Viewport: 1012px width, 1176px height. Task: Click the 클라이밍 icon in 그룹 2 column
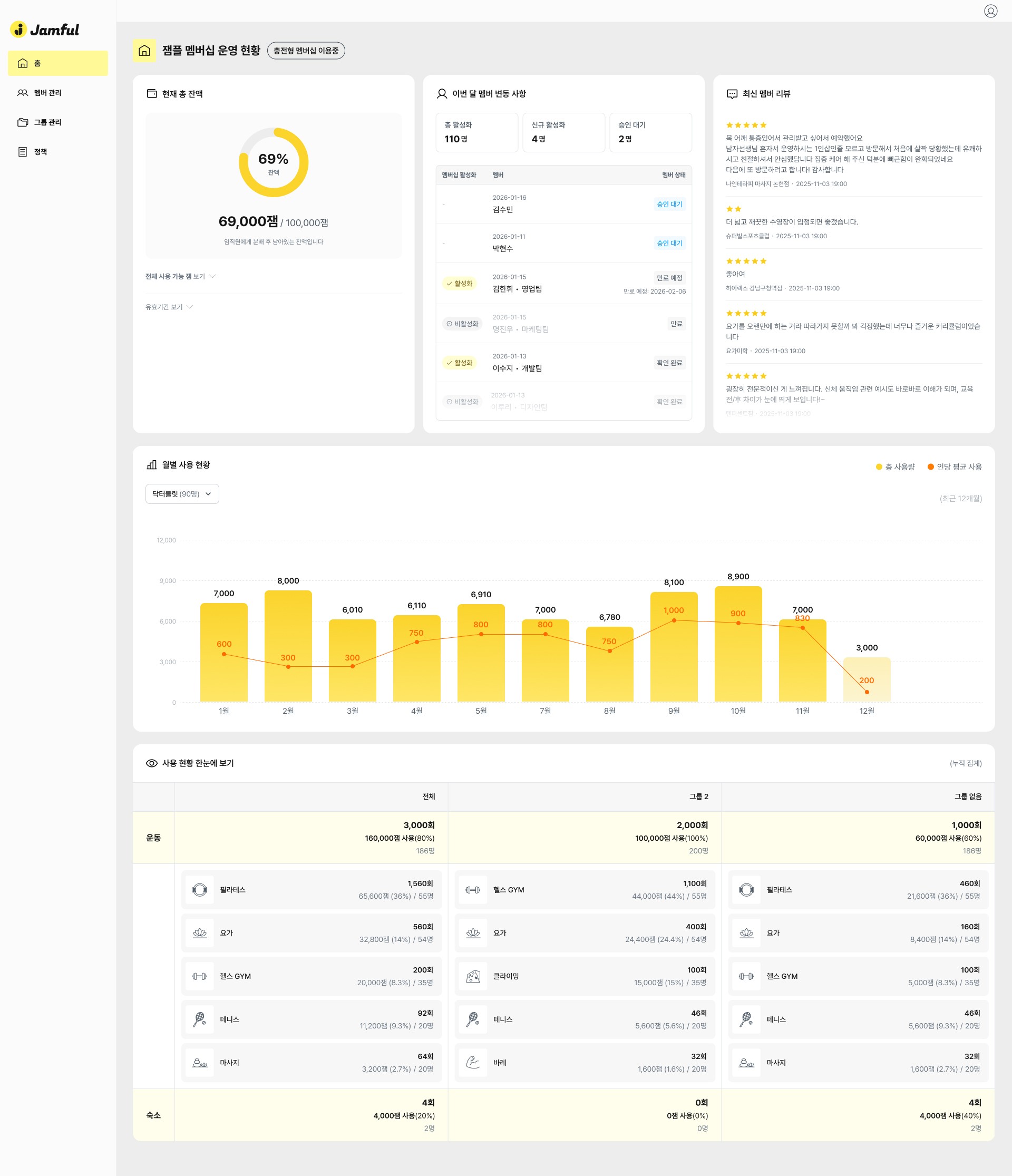(x=473, y=976)
